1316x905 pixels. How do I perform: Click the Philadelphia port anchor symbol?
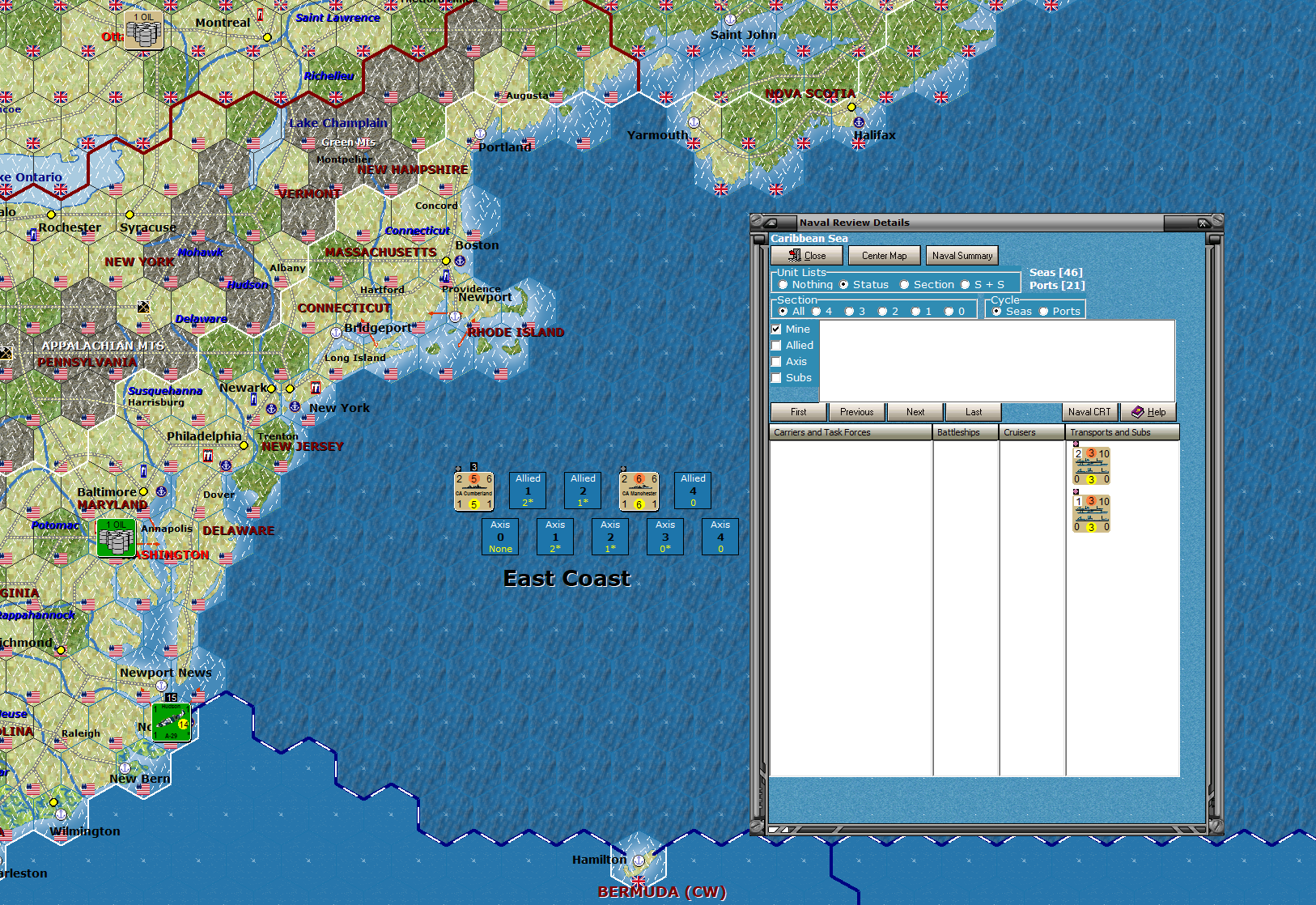pyautogui.click(x=226, y=465)
